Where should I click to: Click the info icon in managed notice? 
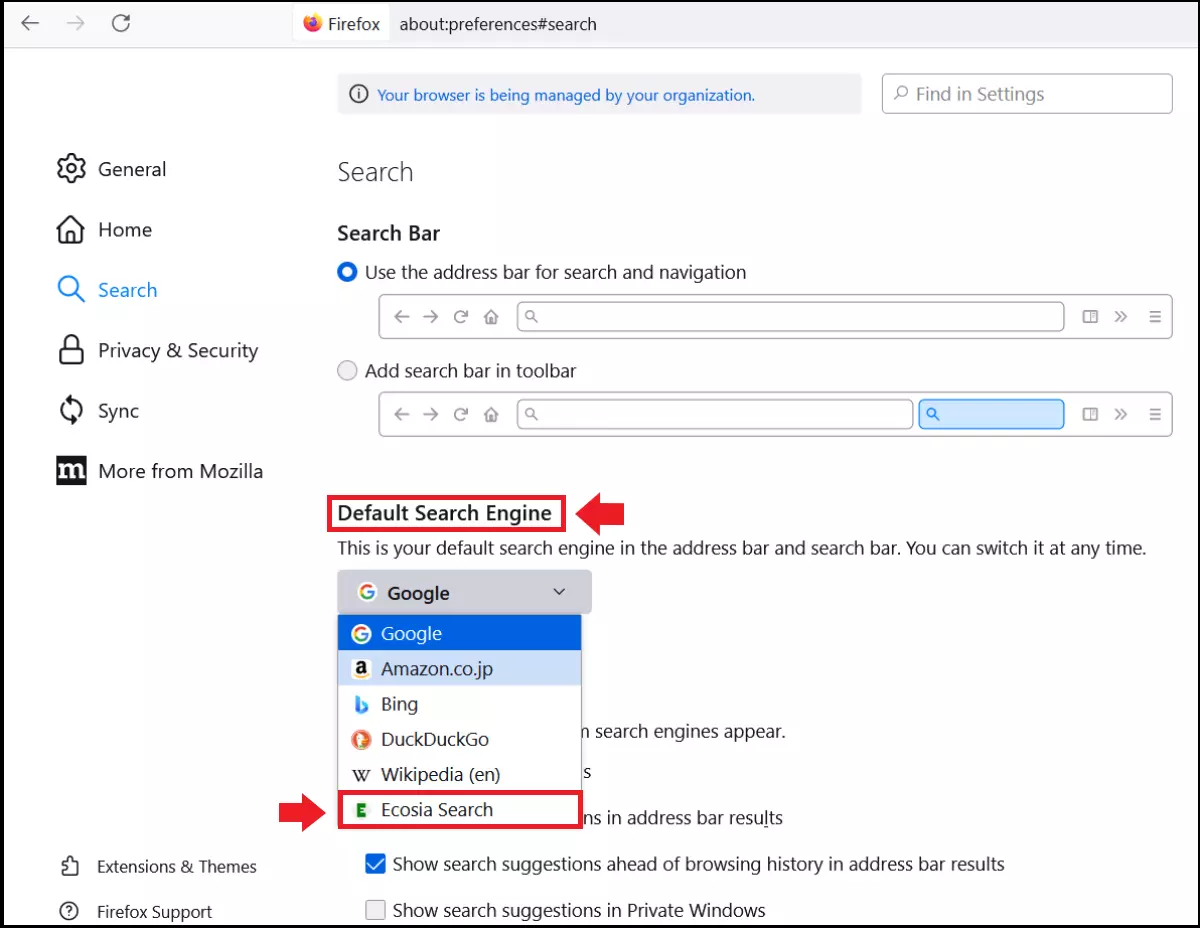358,95
